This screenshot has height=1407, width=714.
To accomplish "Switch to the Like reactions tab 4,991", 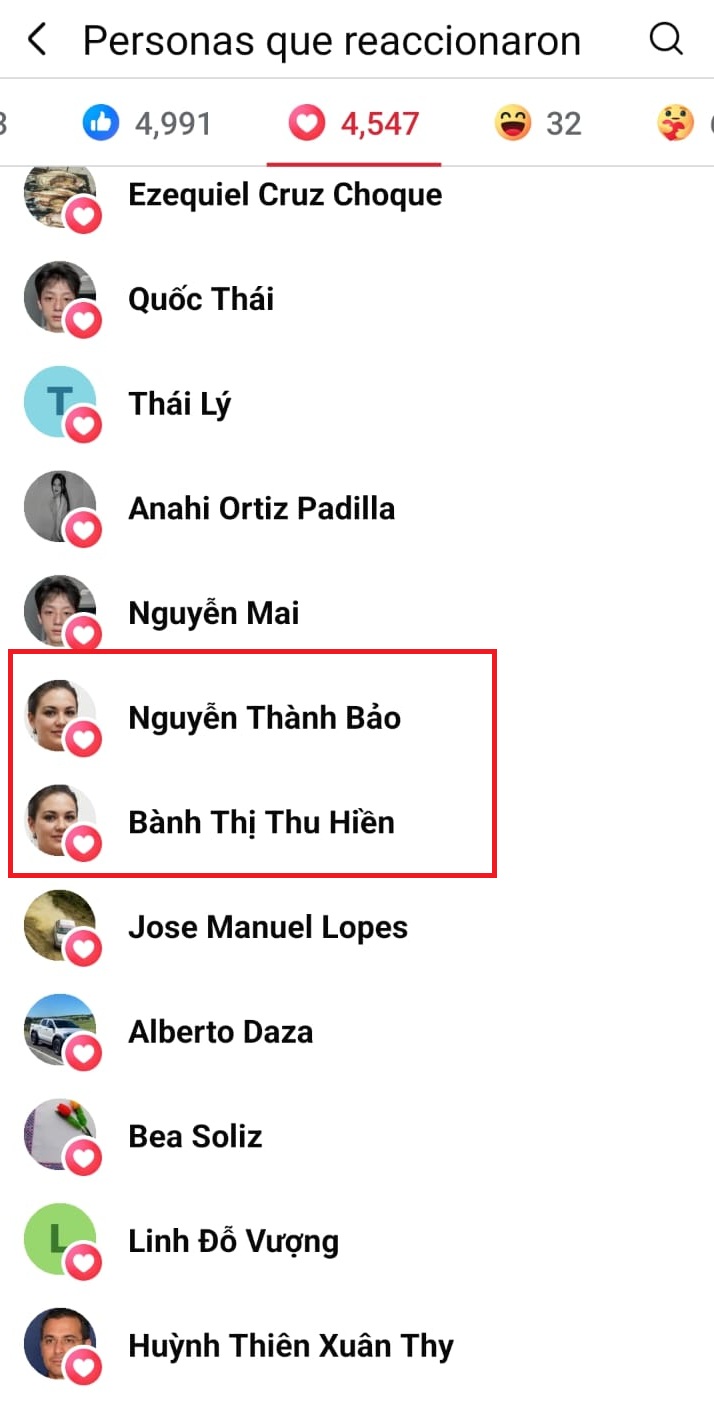I will tap(147, 124).
